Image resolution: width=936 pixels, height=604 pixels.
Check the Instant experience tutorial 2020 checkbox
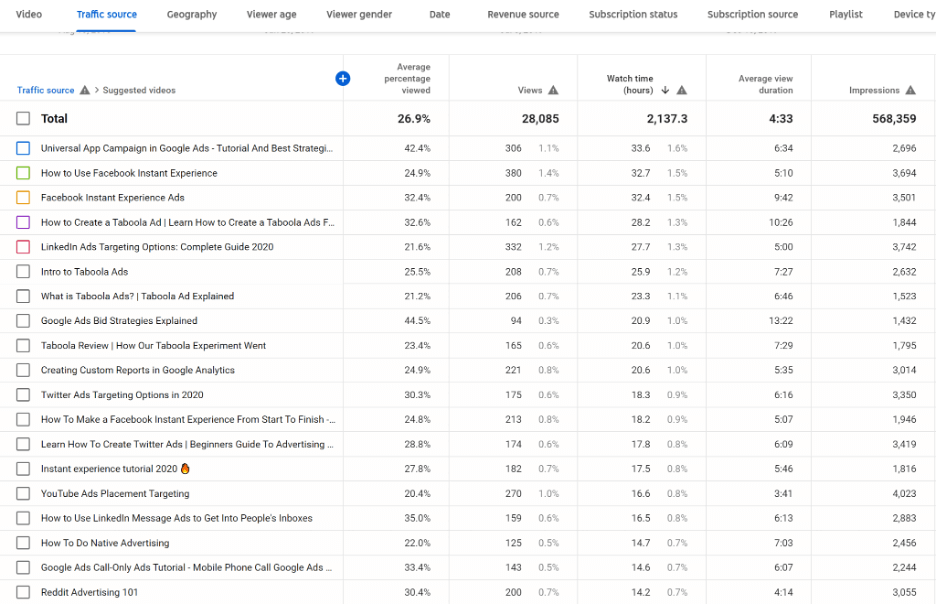pyautogui.click(x=23, y=469)
